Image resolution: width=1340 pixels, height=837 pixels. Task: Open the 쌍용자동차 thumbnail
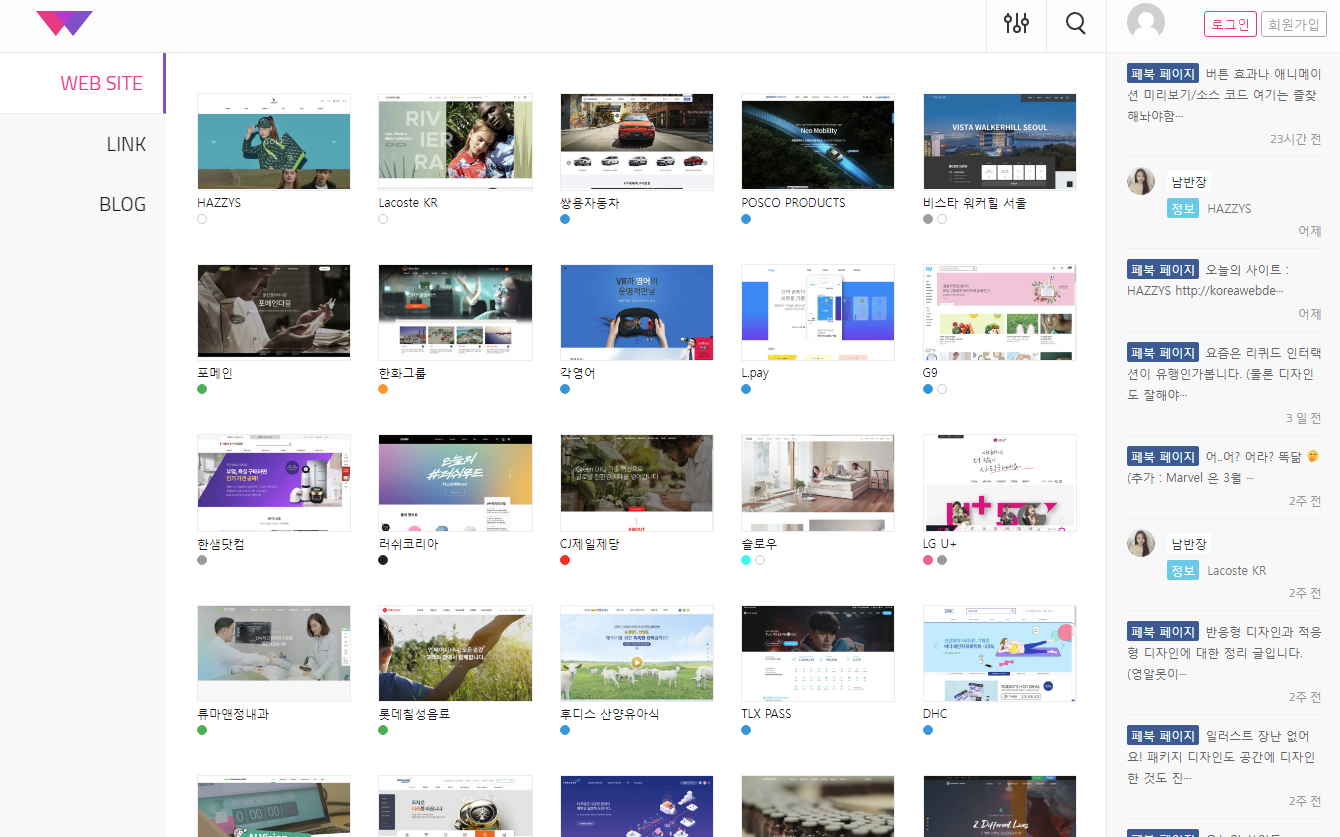[637, 142]
